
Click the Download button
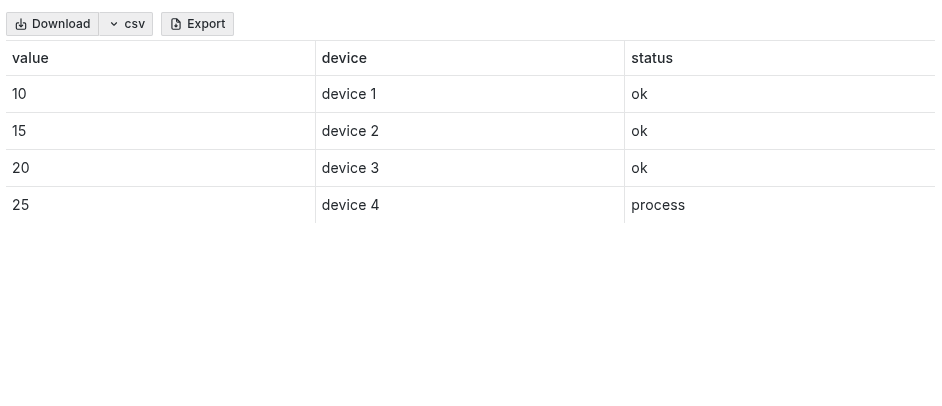53,24
